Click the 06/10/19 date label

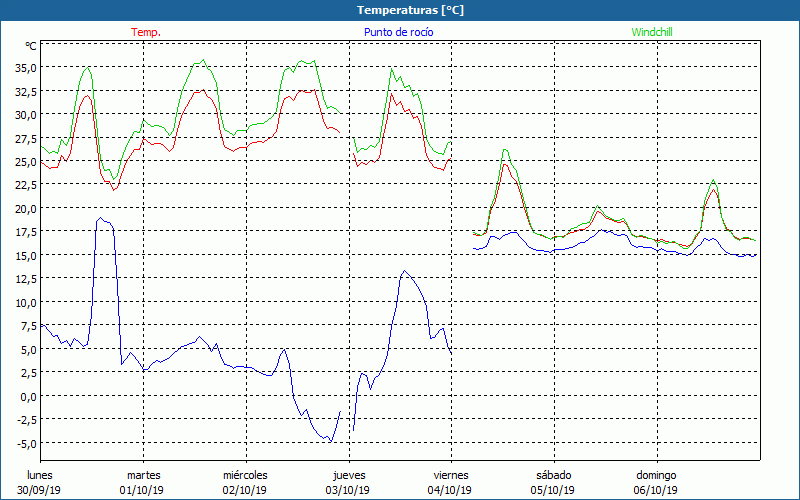(656, 490)
